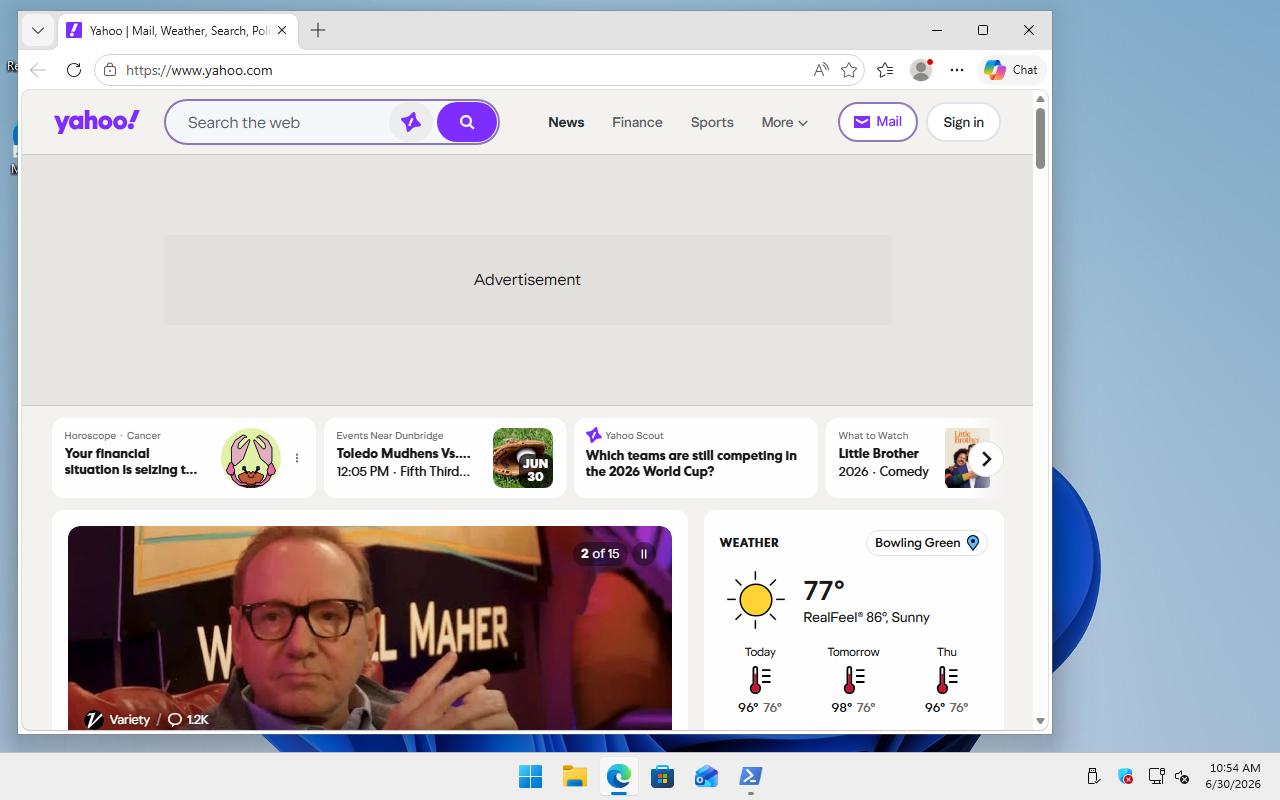
Task: Click the page scroll up arrow
Action: pos(1040,99)
